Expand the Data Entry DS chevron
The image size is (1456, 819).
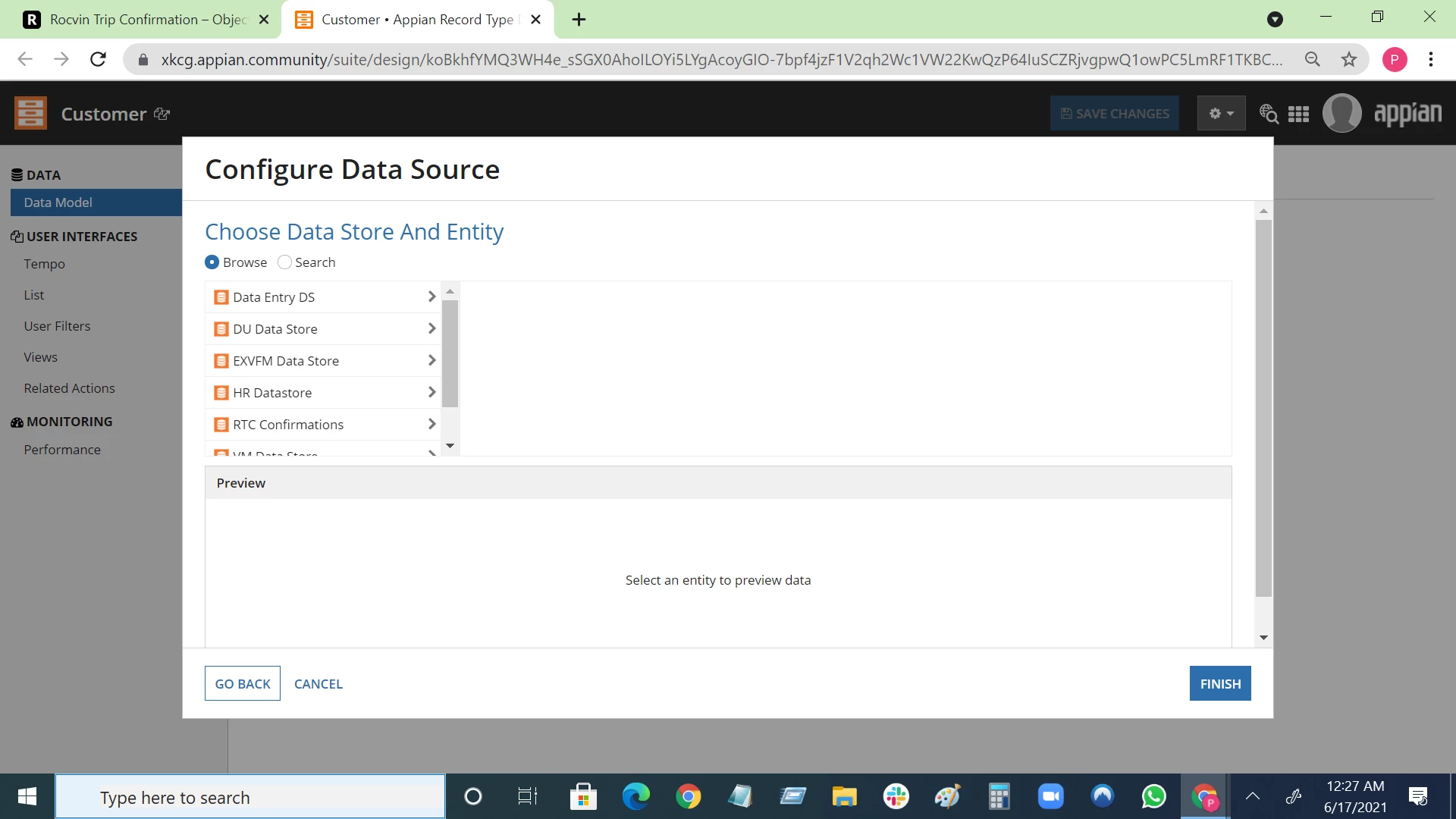[431, 297]
